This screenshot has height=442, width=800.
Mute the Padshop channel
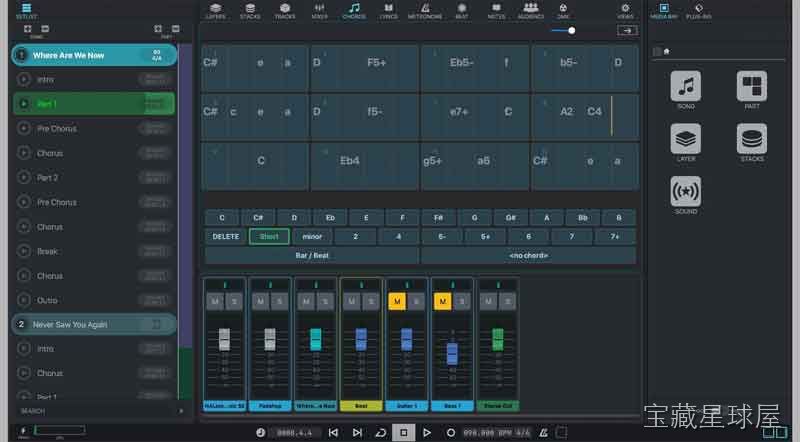[x=260, y=302]
